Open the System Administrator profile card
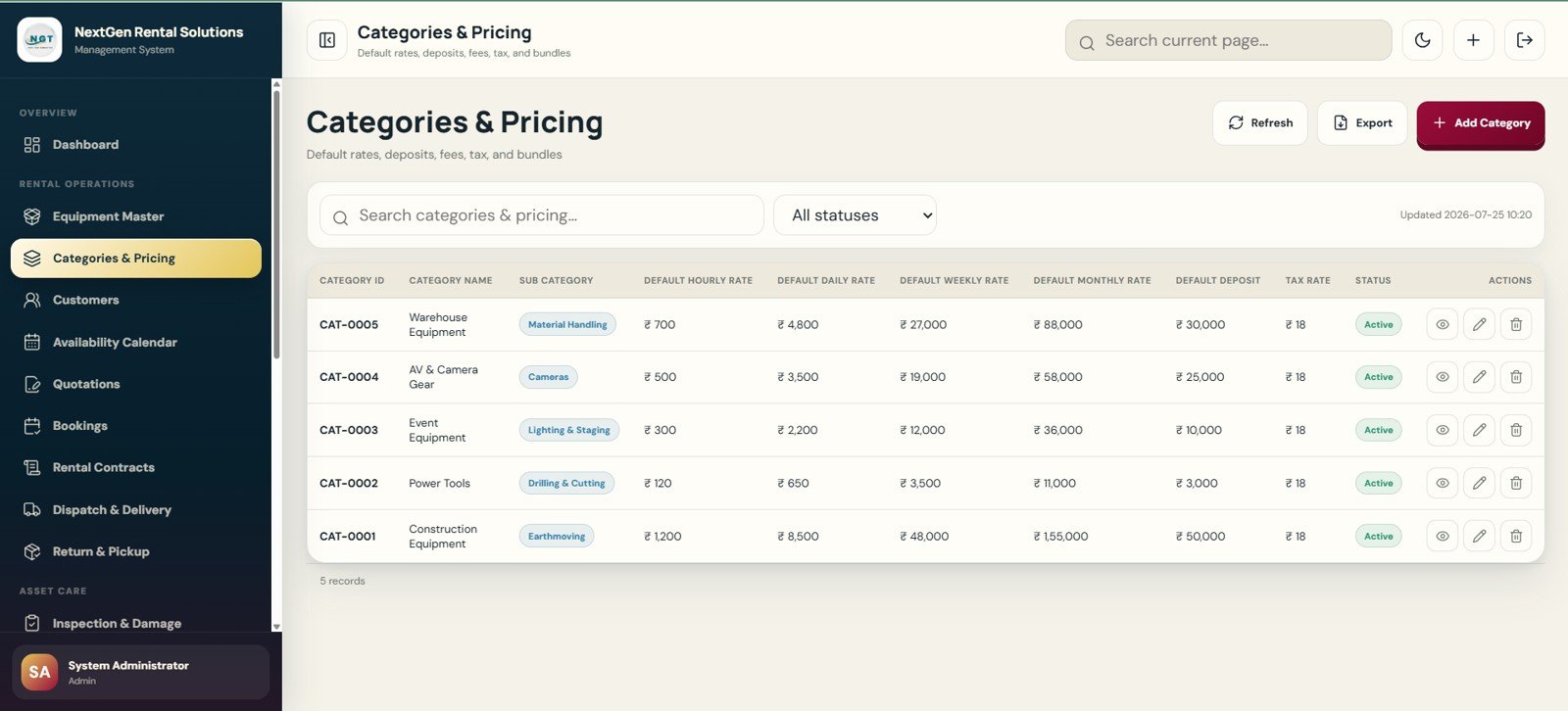 [x=140, y=672]
